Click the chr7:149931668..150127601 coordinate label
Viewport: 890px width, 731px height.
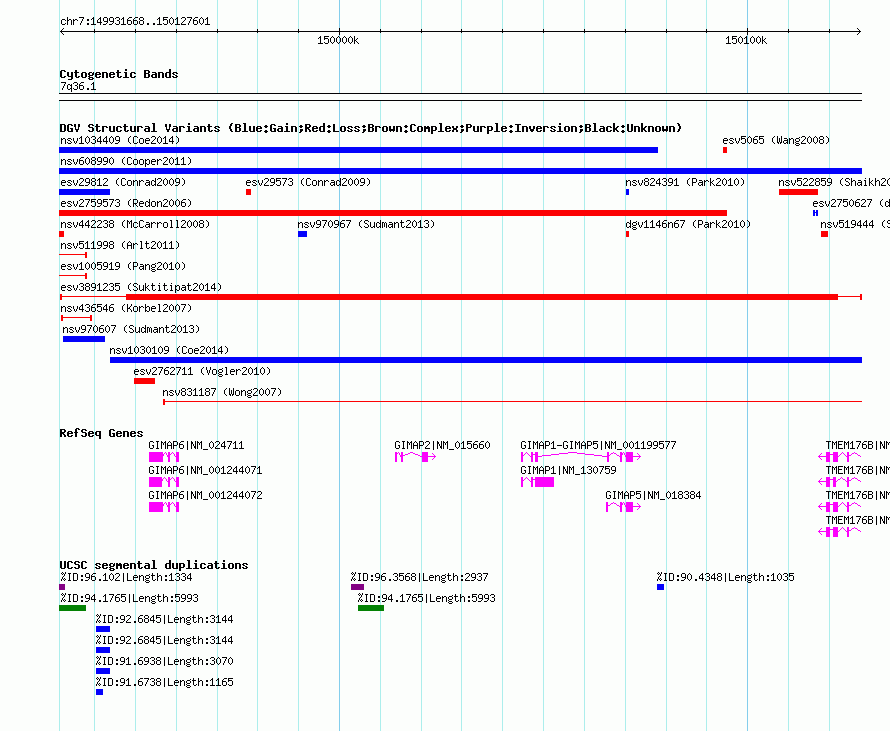click(x=135, y=22)
